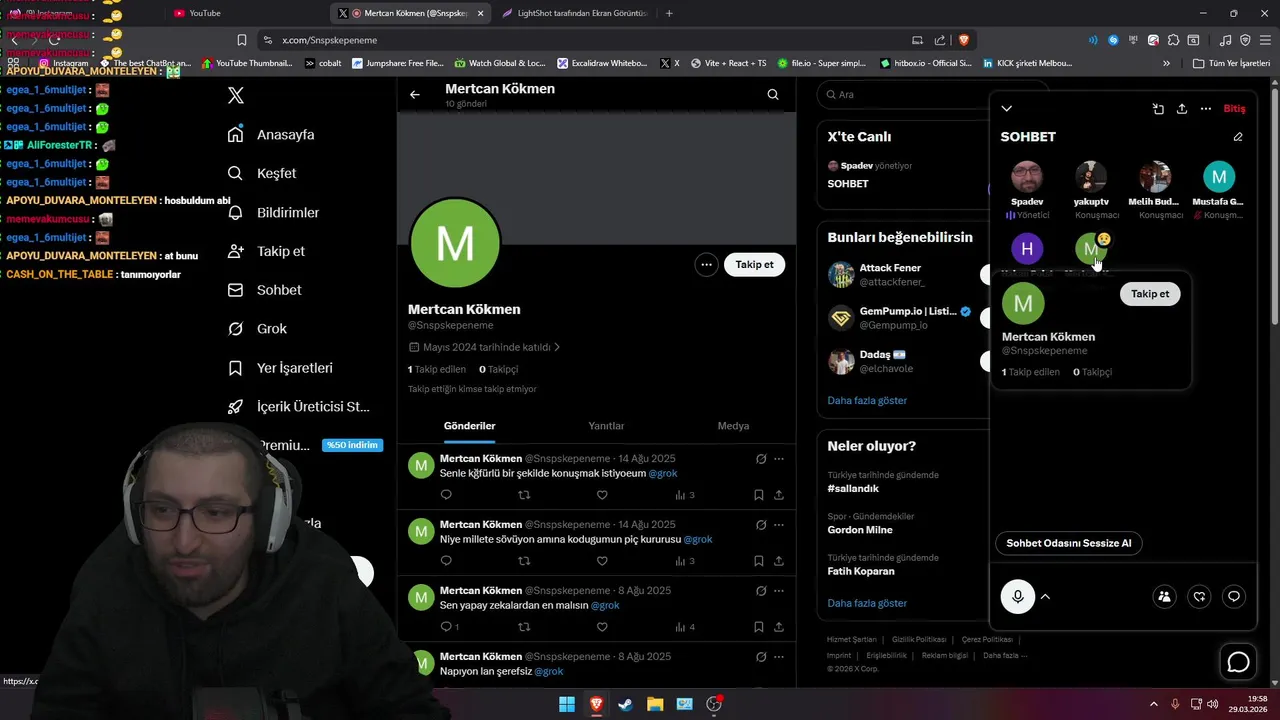This screenshot has width=1280, height=720.
Task: Open Tüm Yer İşaretleri bookmarks folder
Action: [1231, 63]
